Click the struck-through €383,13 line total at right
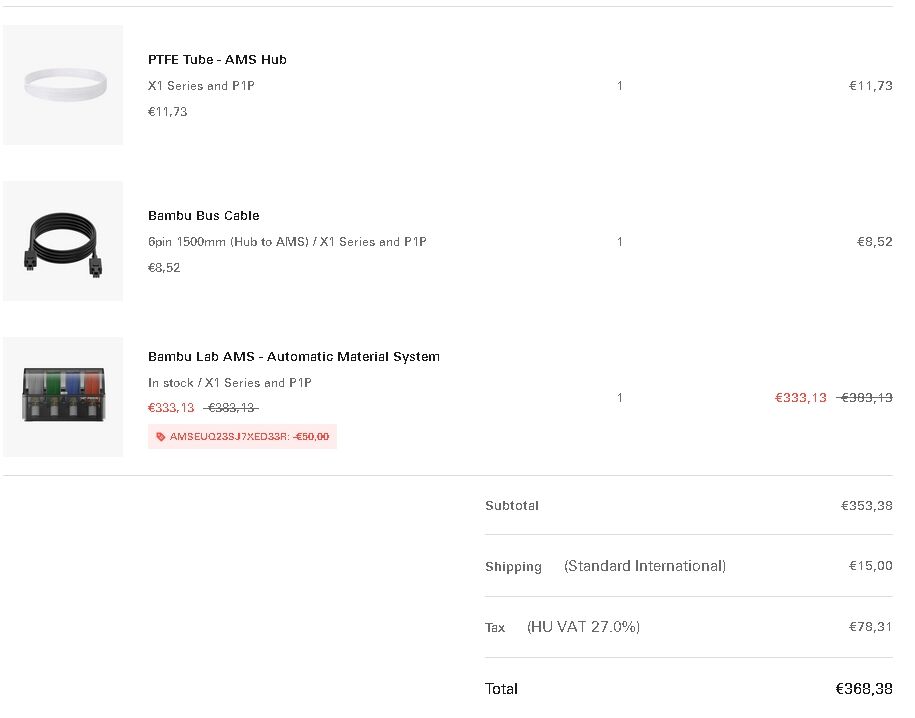The image size is (915, 718). tap(865, 398)
